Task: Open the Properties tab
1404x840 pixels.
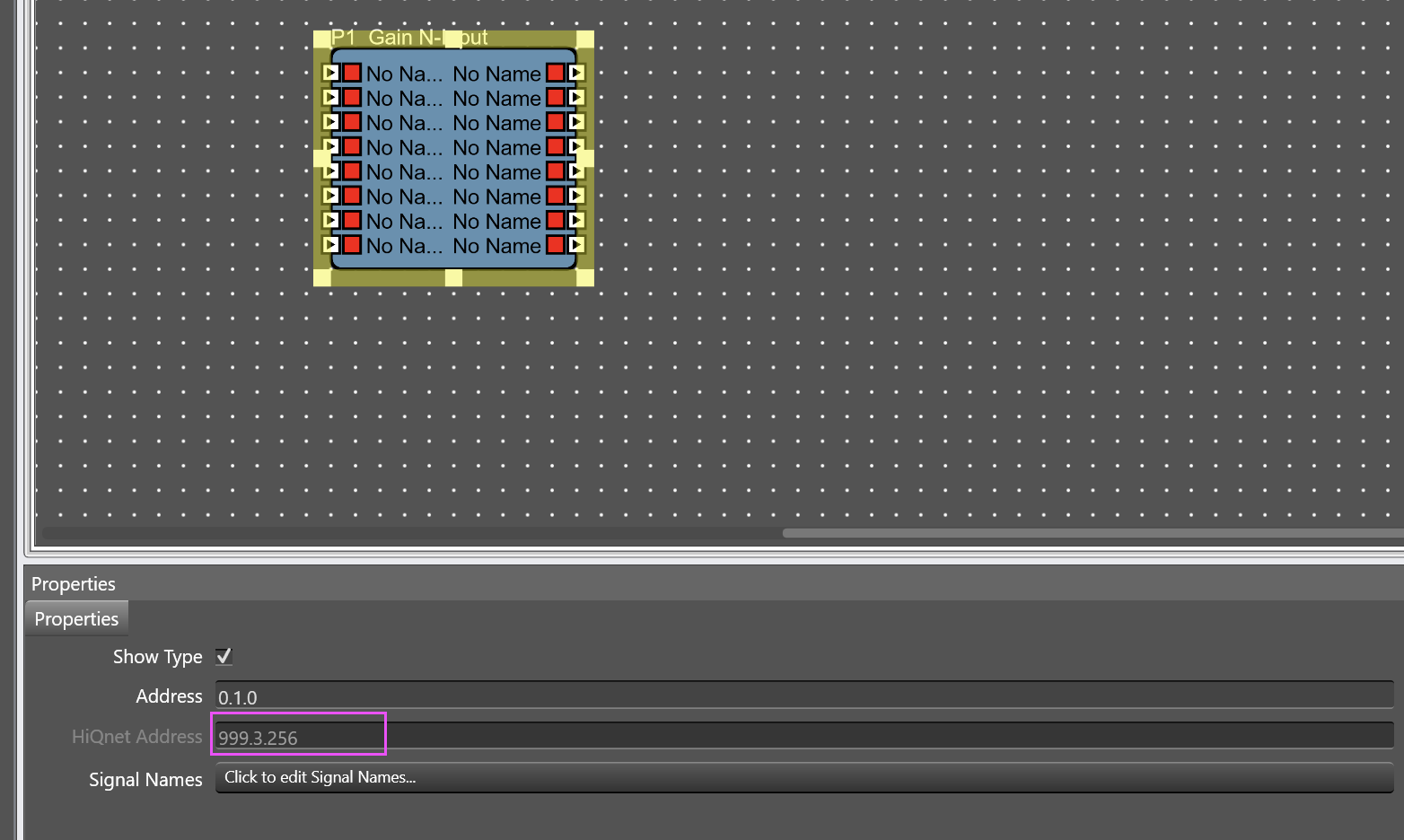Action: click(x=76, y=619)
